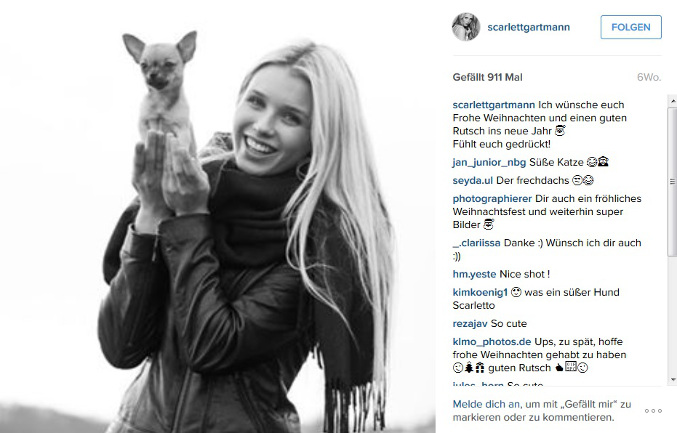Click the 'Gefällt 911 Mal' likes count

487,77
